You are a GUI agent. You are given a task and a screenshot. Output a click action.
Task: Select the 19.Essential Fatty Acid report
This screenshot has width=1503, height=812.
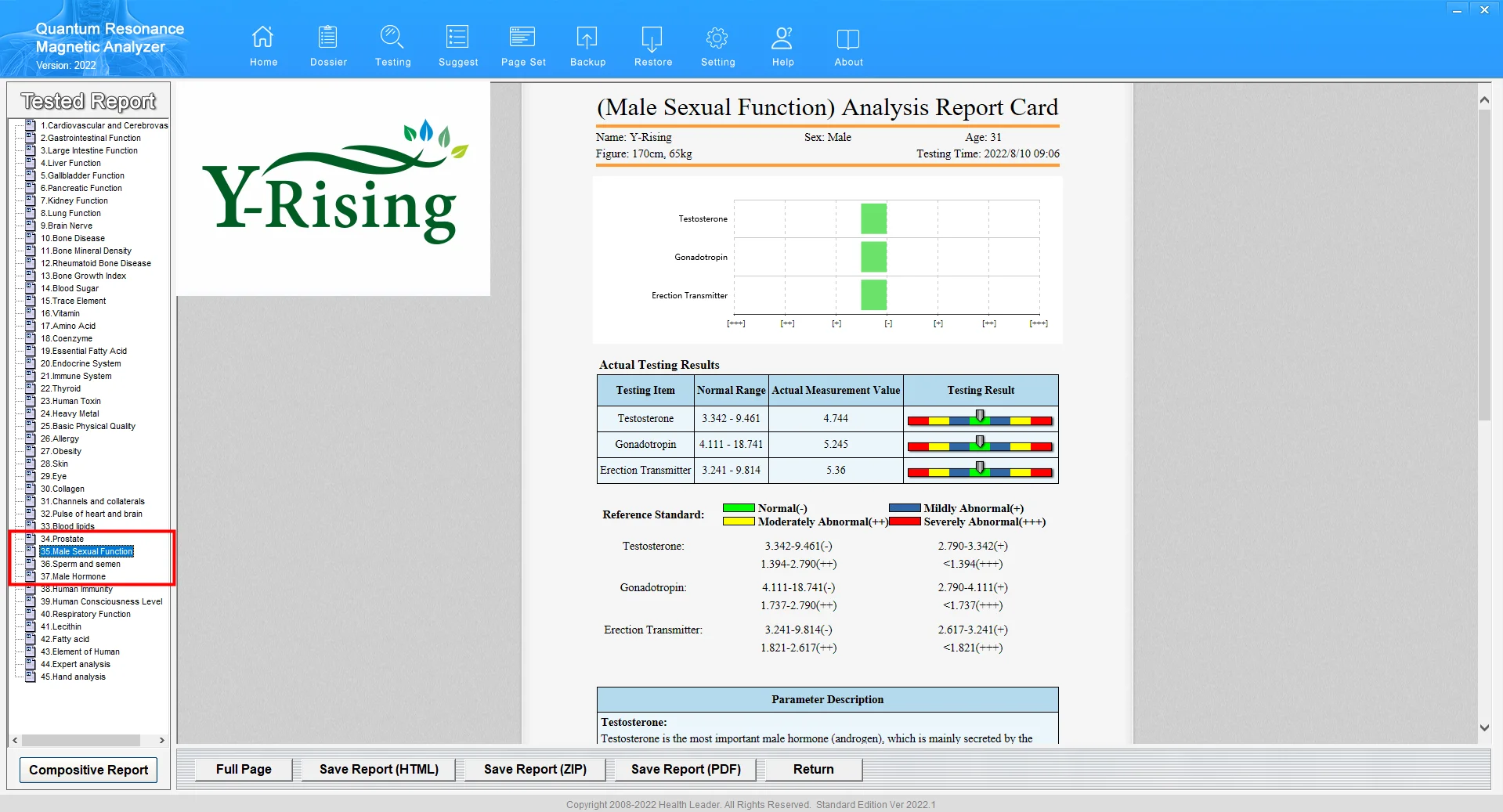[84, 351]
